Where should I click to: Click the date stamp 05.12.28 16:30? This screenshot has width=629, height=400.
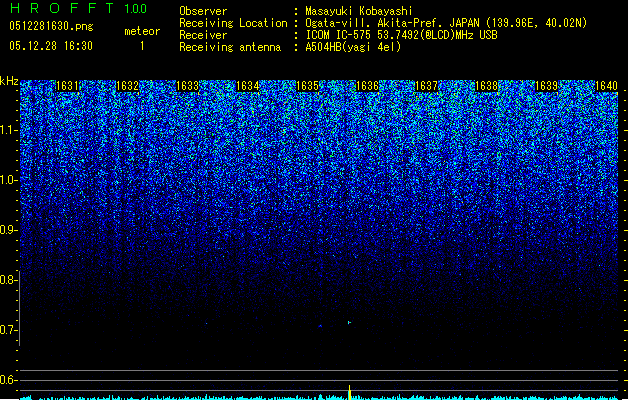[x=51, y=46]
